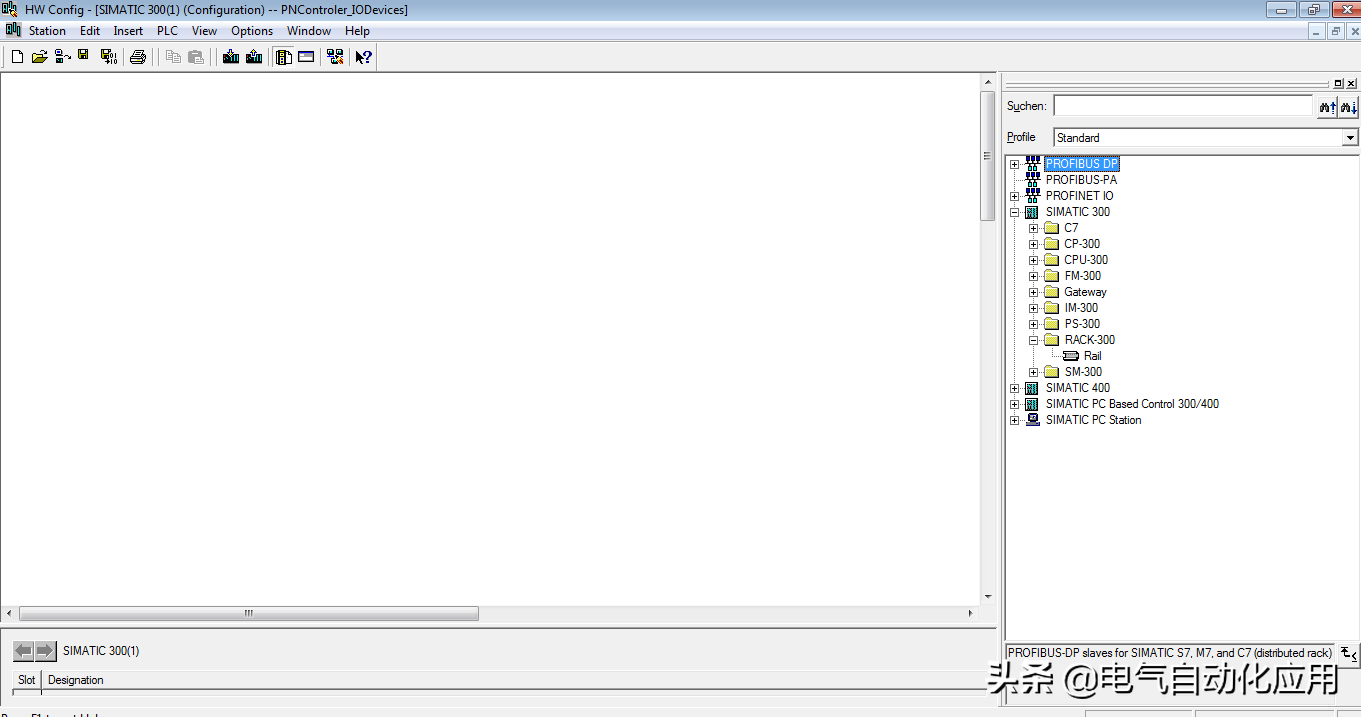Click the Upload to PG icon
This screenshot has height=717, width=1361.
tap(254, 57)
